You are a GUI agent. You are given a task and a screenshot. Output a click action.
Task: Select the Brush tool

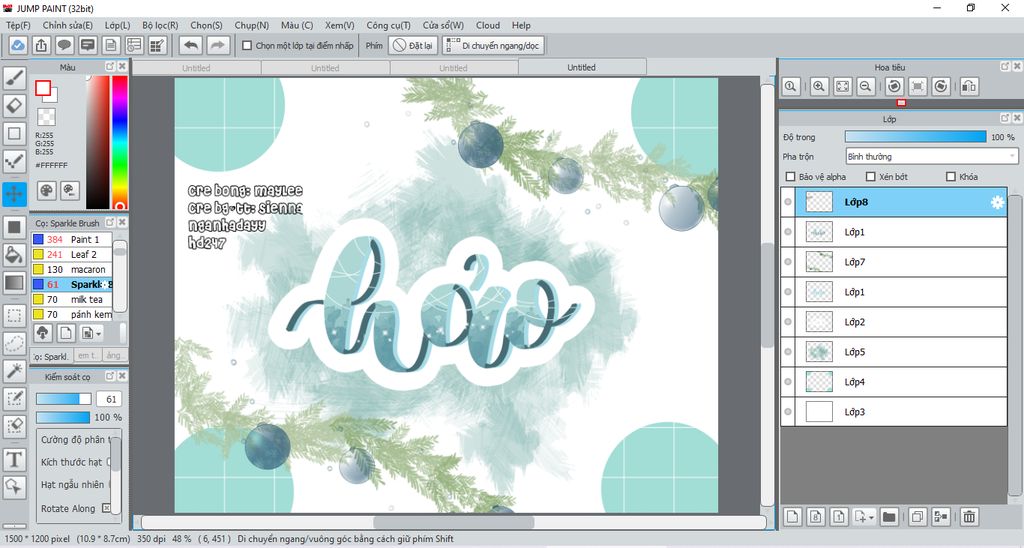coord(14,78)
